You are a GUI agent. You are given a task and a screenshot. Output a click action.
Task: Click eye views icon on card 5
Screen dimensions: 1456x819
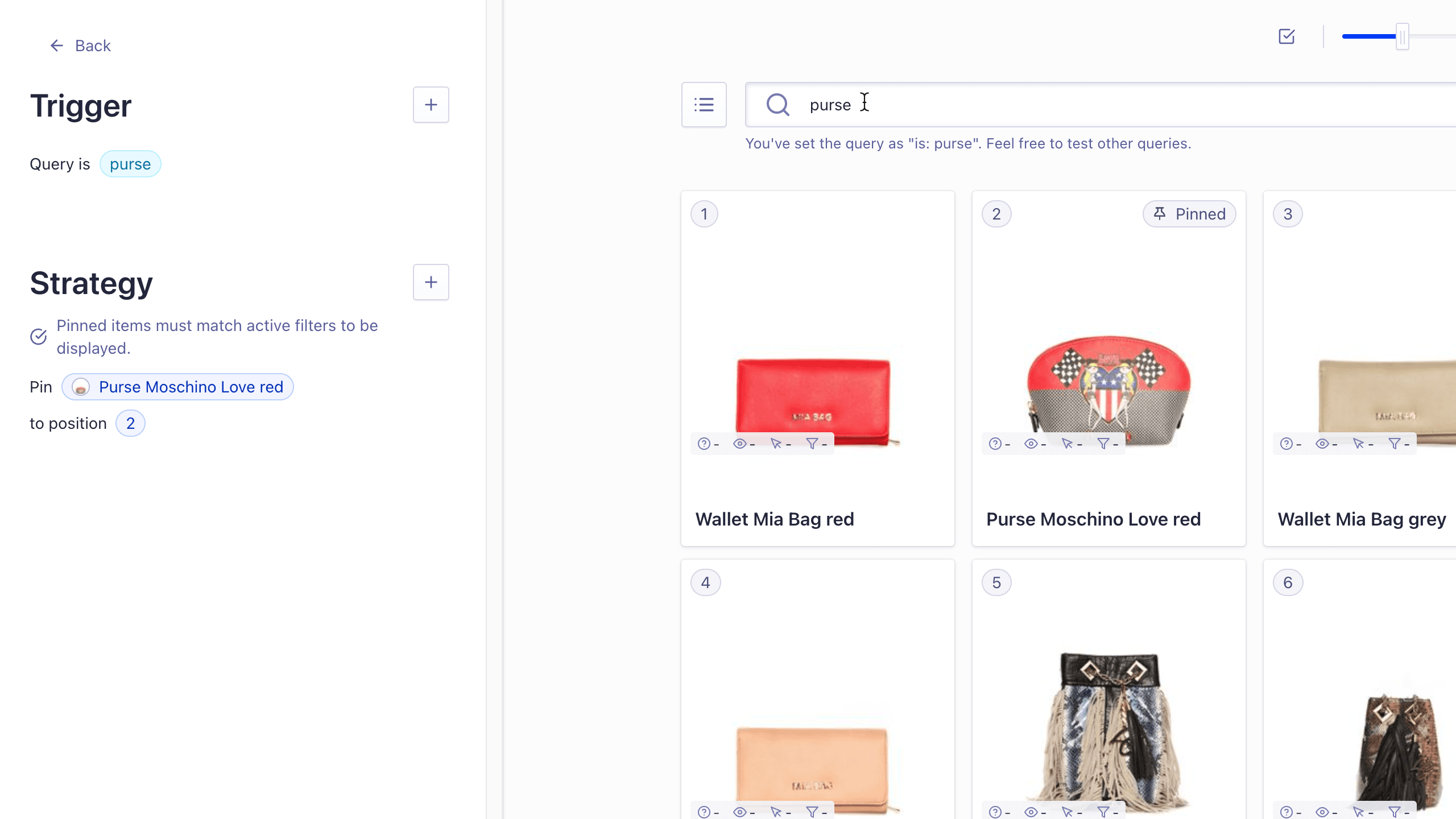(1031, 812)
